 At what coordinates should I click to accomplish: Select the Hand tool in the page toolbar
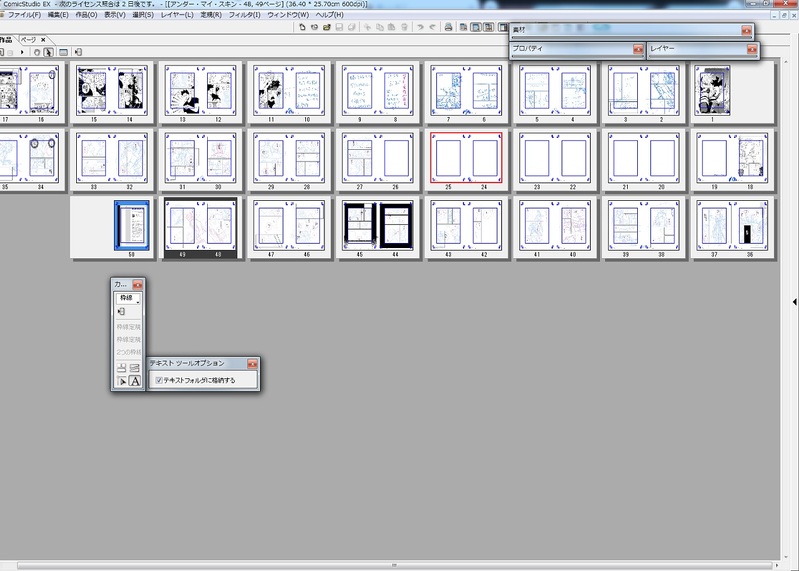pos(37,52)
